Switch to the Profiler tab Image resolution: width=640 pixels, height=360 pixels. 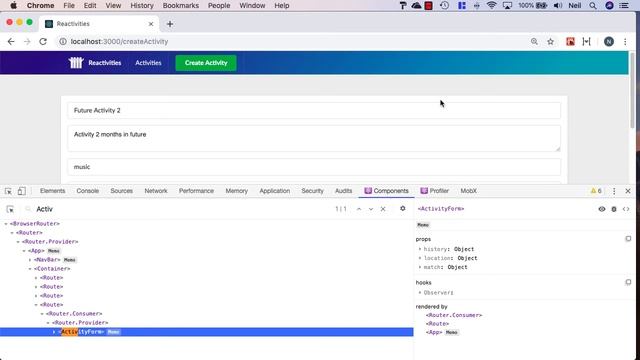click(435, 191)
